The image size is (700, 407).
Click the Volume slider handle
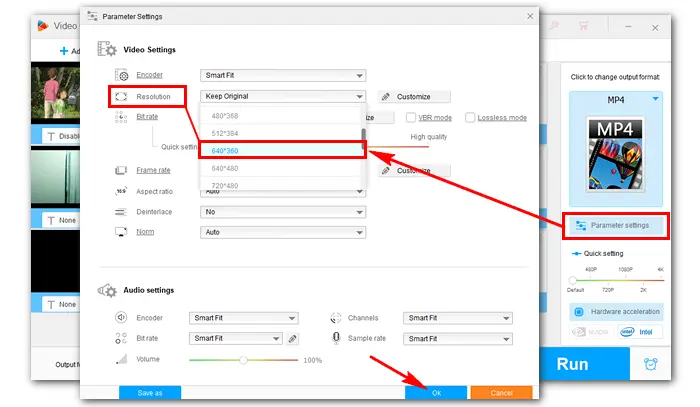243,360
